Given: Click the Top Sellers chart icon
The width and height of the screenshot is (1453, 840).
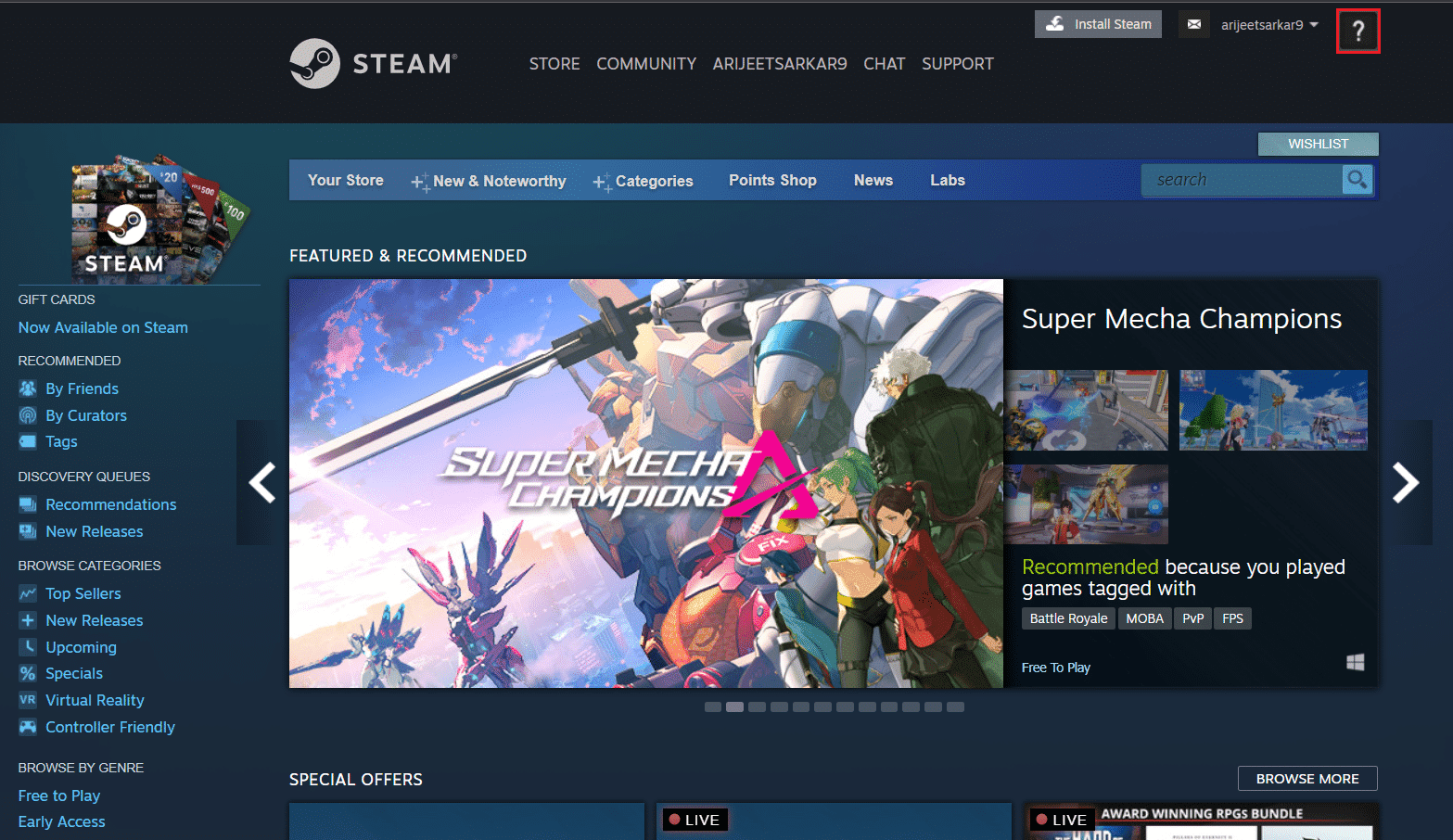Looking at the screenshot, I should coord(29,593).
